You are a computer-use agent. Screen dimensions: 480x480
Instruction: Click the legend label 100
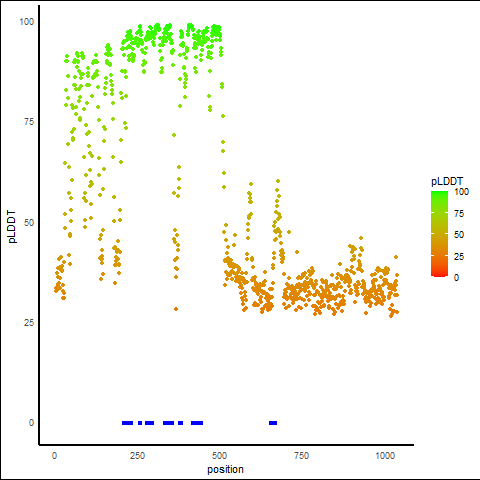point(461,192)
